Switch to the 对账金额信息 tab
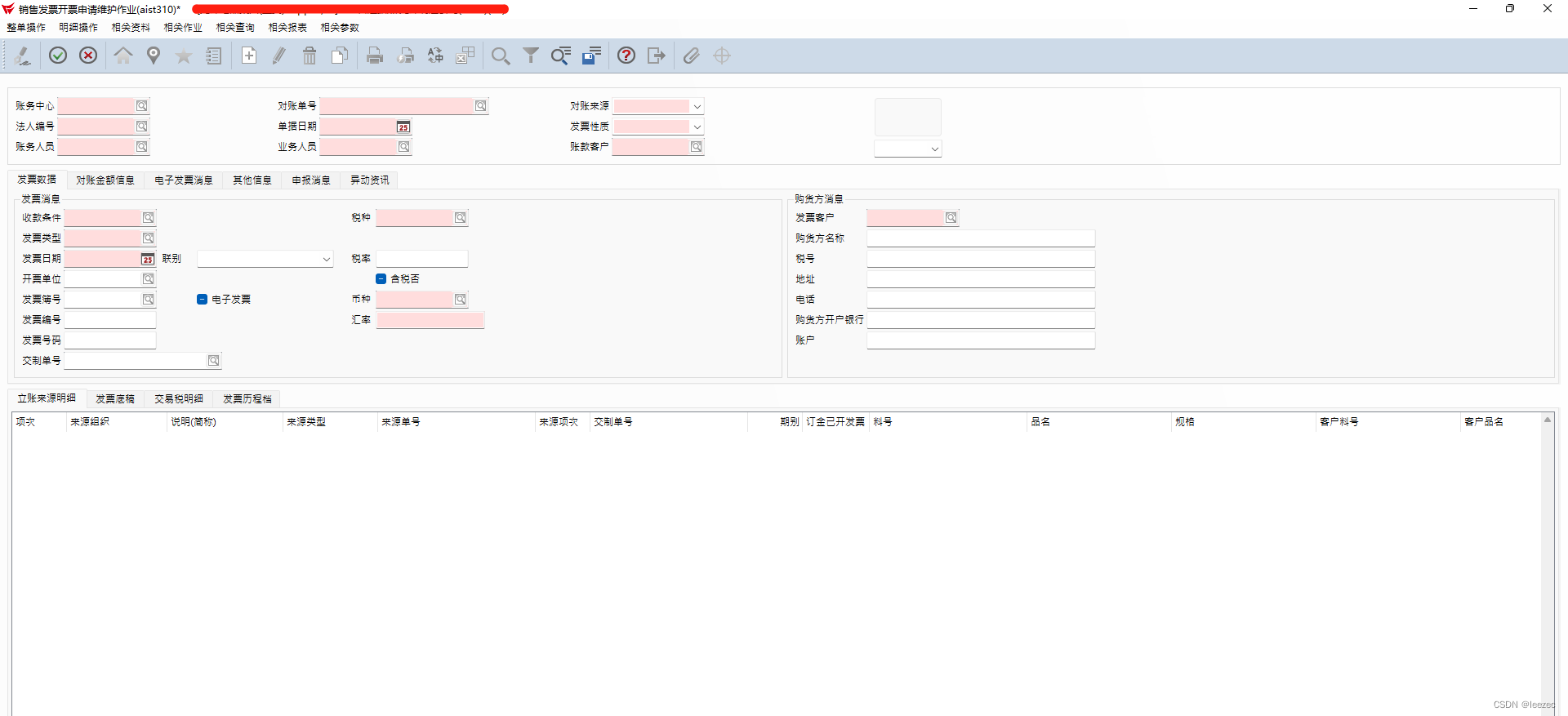This screenshot has width=1568, height=716. (105, 180)
